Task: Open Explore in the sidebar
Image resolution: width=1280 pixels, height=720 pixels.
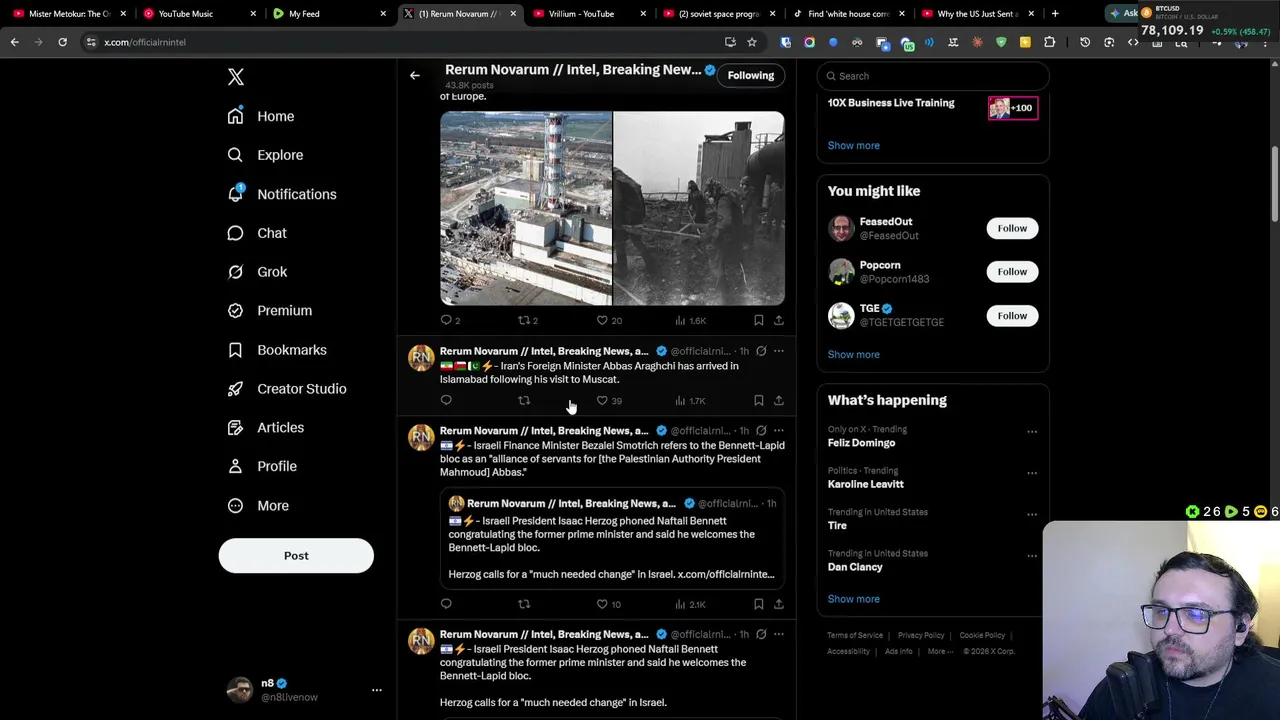Action: [x=265, y=155]
